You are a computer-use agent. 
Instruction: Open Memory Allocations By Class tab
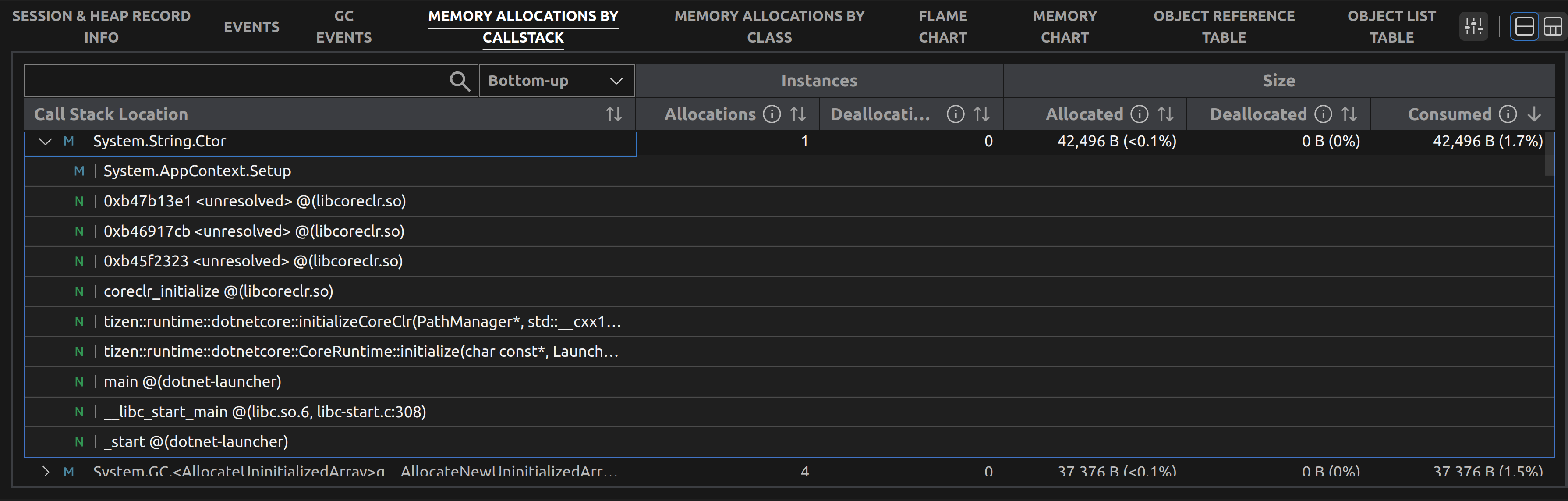coord(769,27)
